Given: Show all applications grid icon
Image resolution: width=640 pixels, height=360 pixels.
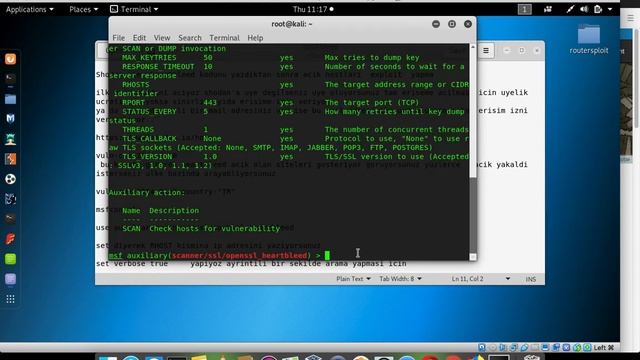Looking at the screenshot, I should (x=11, y=299).
